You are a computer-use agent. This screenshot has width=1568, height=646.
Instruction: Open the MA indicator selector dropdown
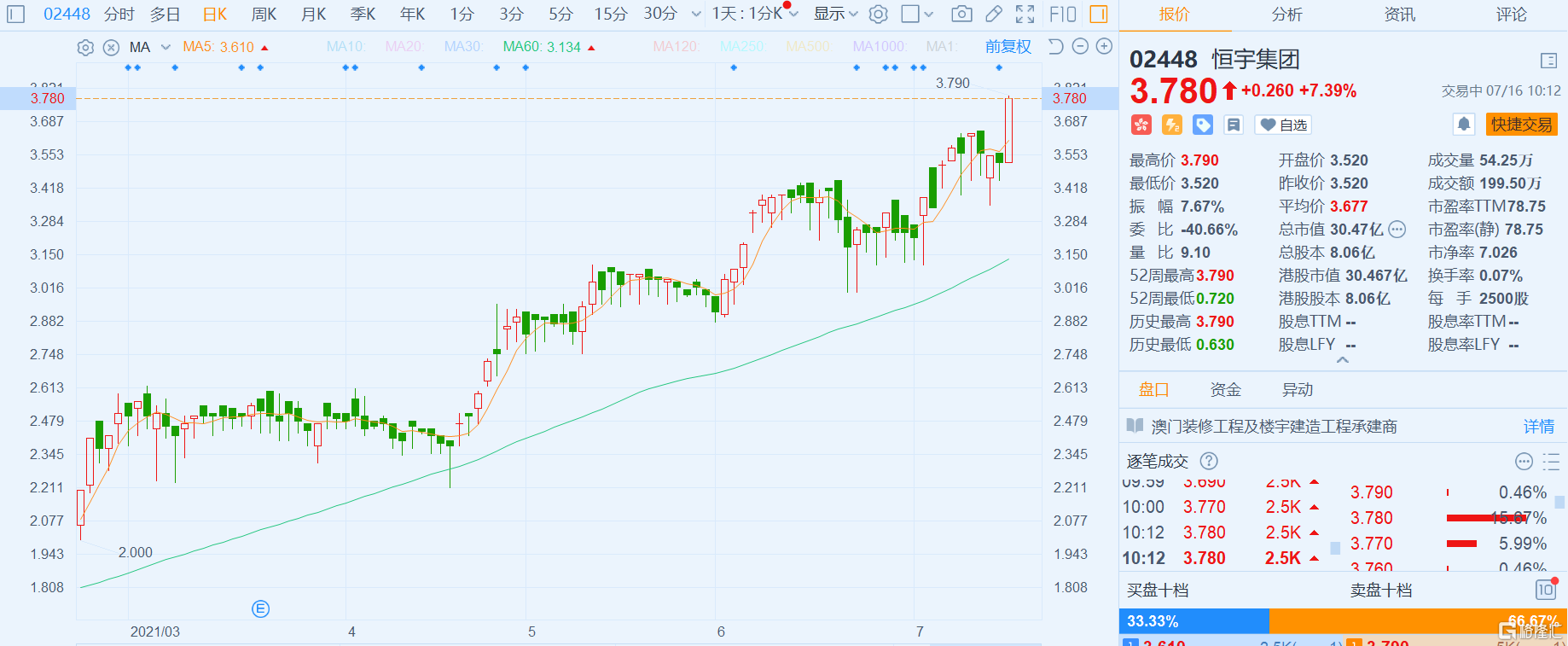click(x=166, y=47)
